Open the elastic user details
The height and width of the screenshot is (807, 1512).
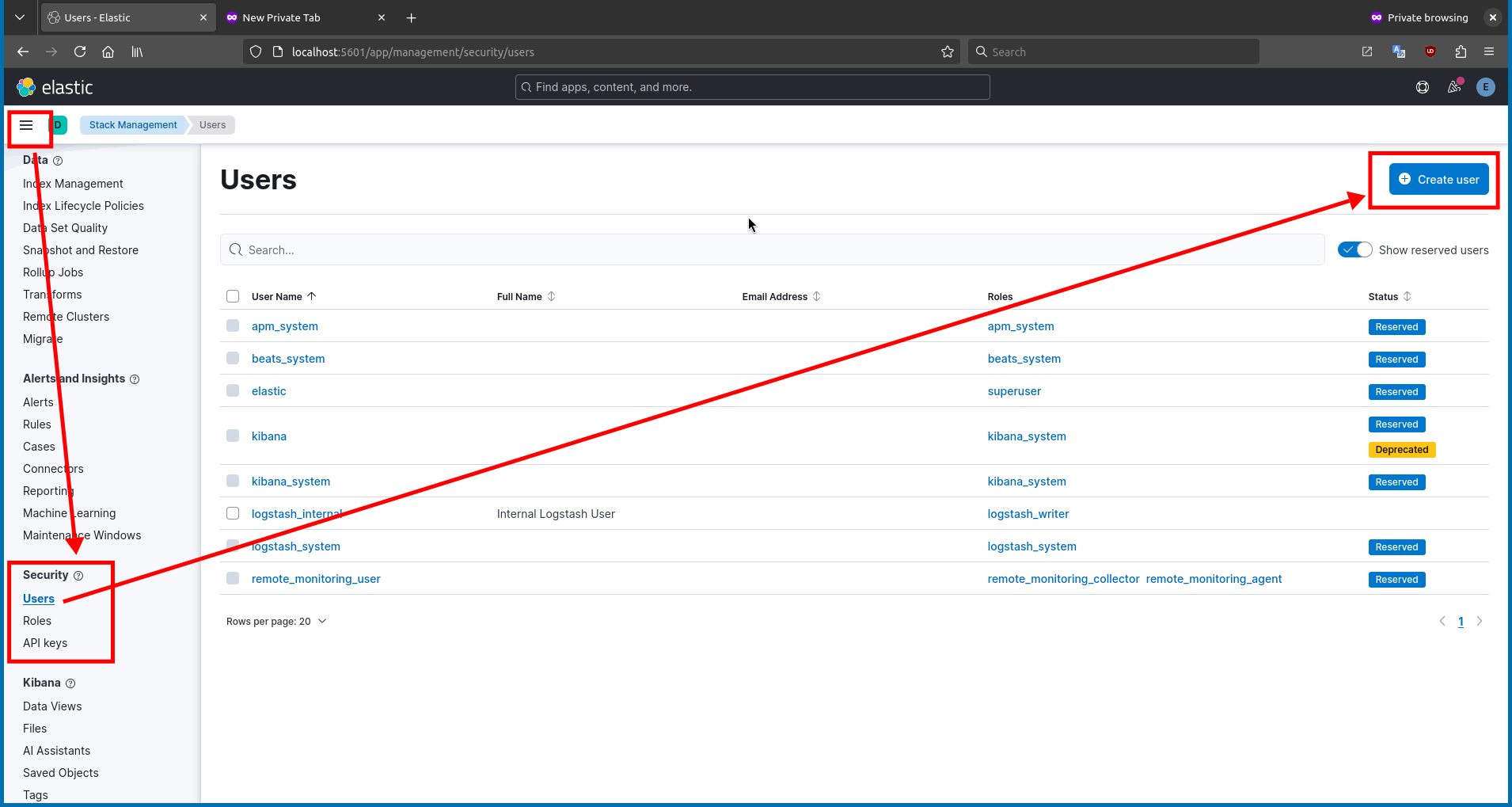click(x=269, y=391)
